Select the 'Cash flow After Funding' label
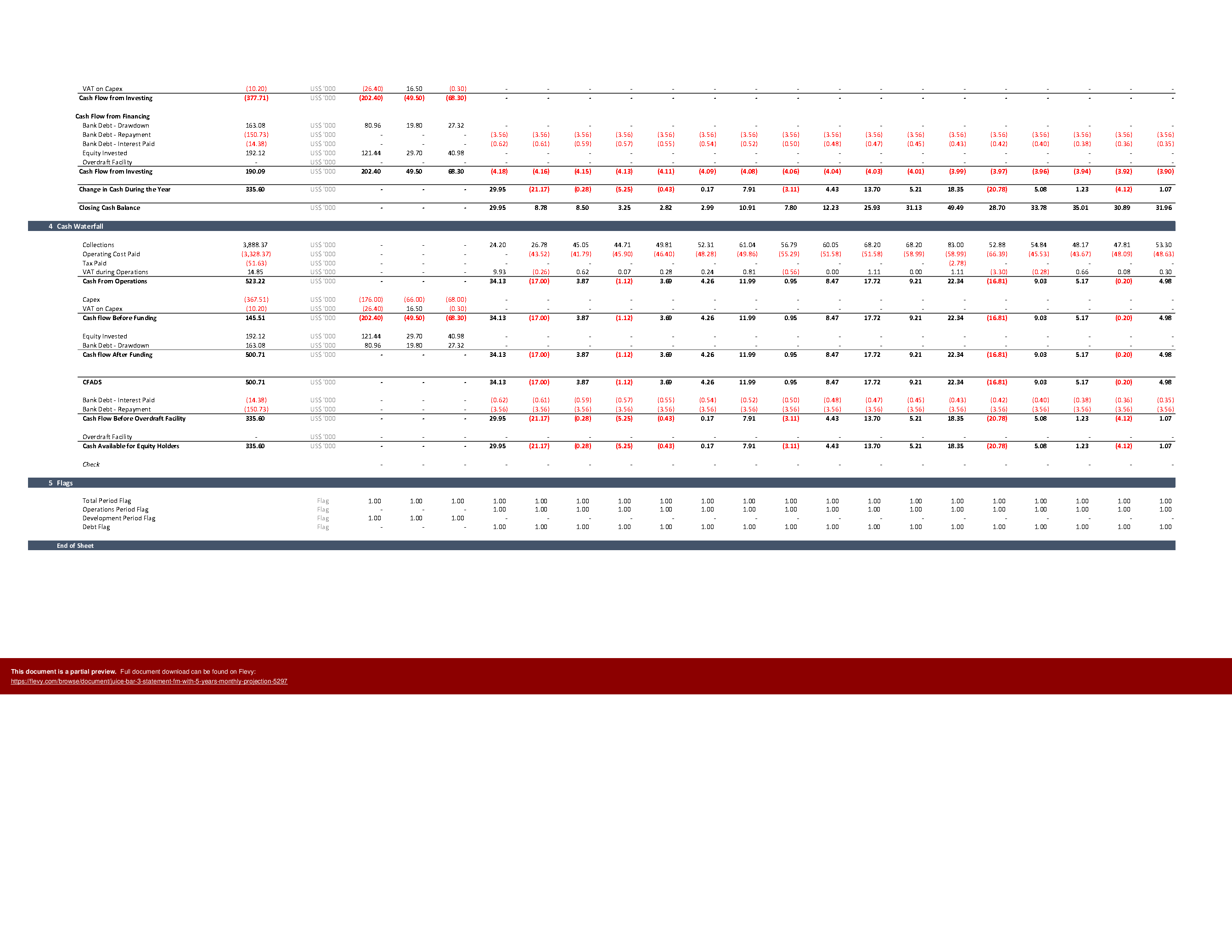 118,355
